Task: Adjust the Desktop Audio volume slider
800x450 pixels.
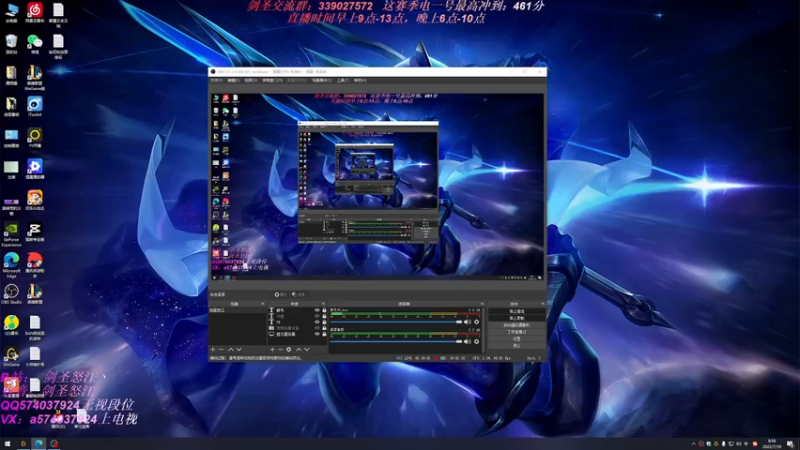Action: [396, 341]
